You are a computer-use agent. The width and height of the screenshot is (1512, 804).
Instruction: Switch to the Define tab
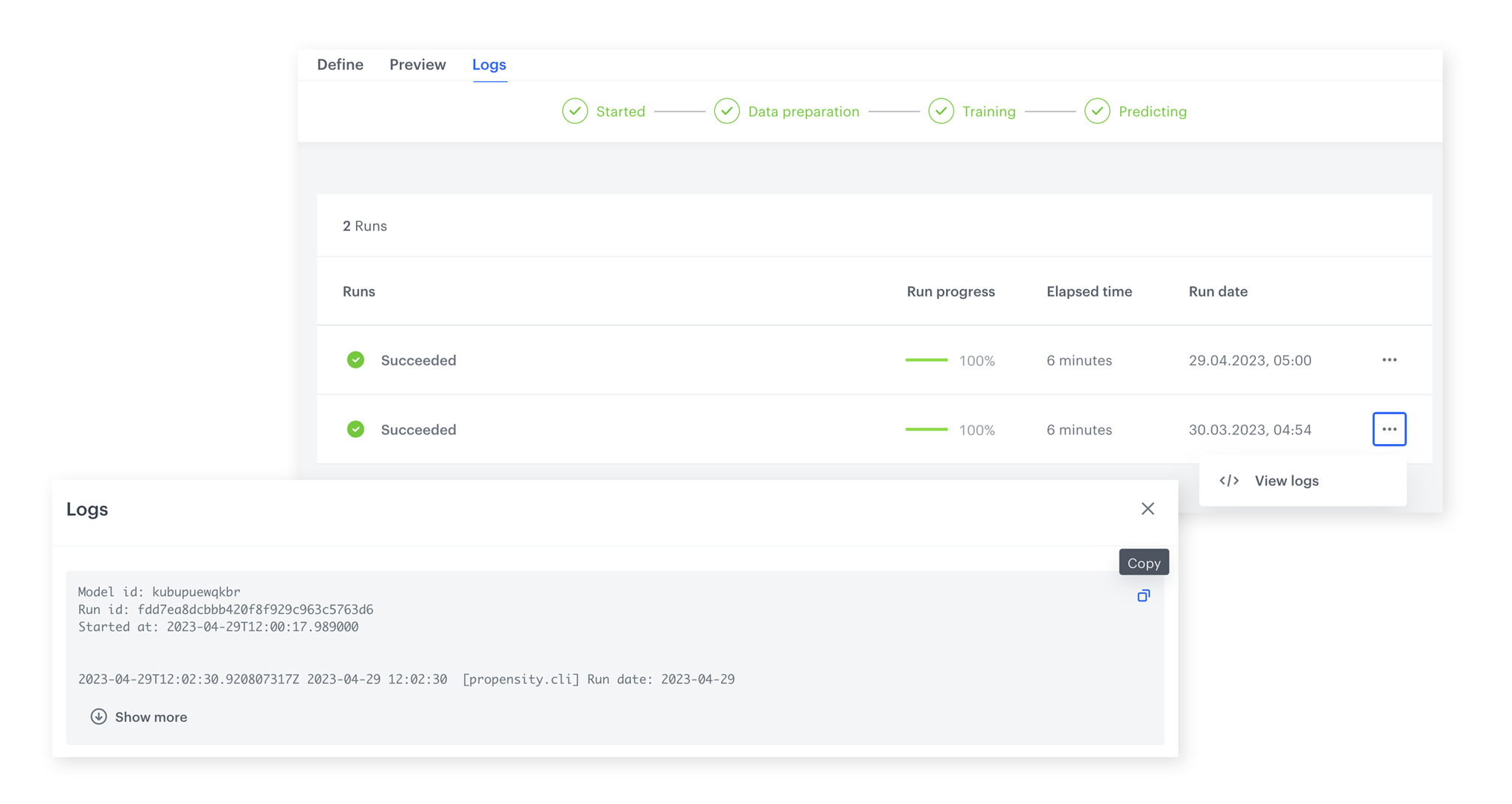[340, 65]
